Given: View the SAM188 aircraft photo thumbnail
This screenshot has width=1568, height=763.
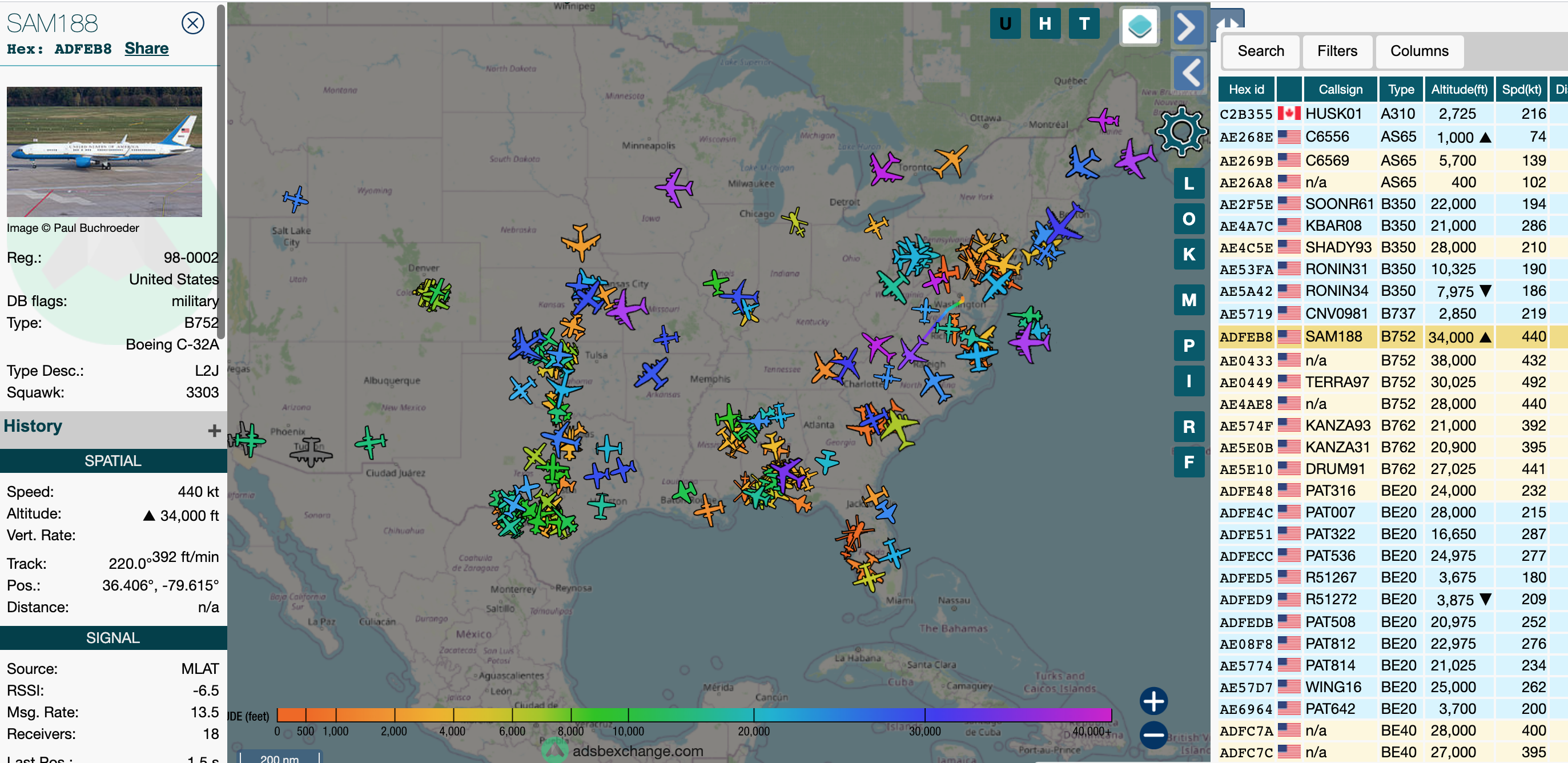Looking at the screenshot, I should click(104, 151).
